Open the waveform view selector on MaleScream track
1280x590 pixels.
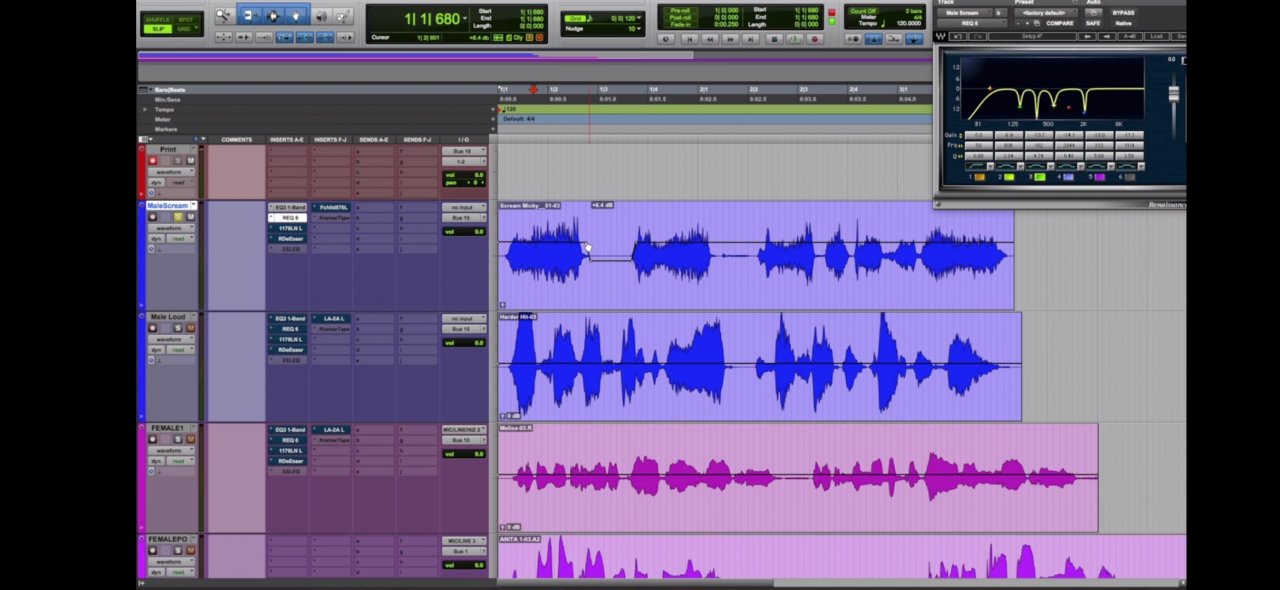172,228
